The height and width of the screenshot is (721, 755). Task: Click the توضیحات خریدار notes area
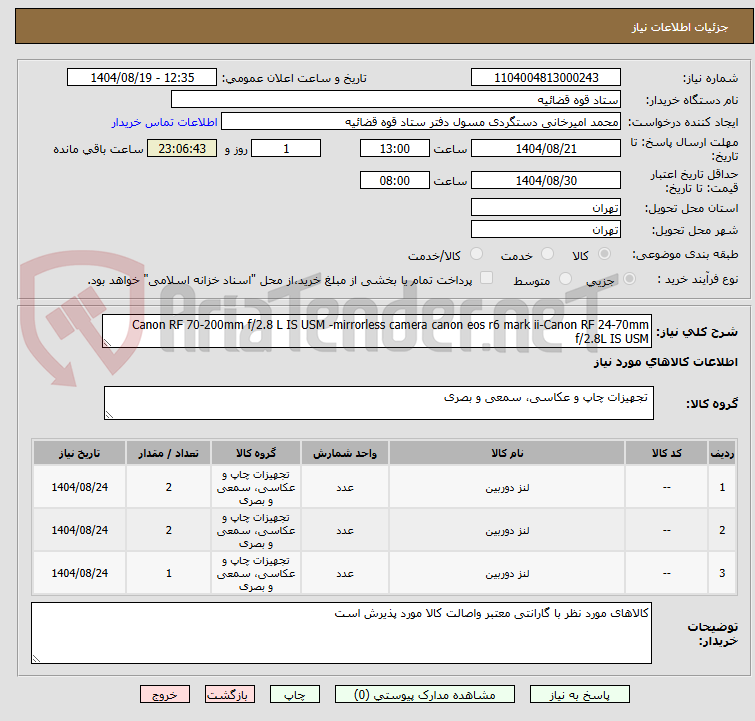click(341, 632)
